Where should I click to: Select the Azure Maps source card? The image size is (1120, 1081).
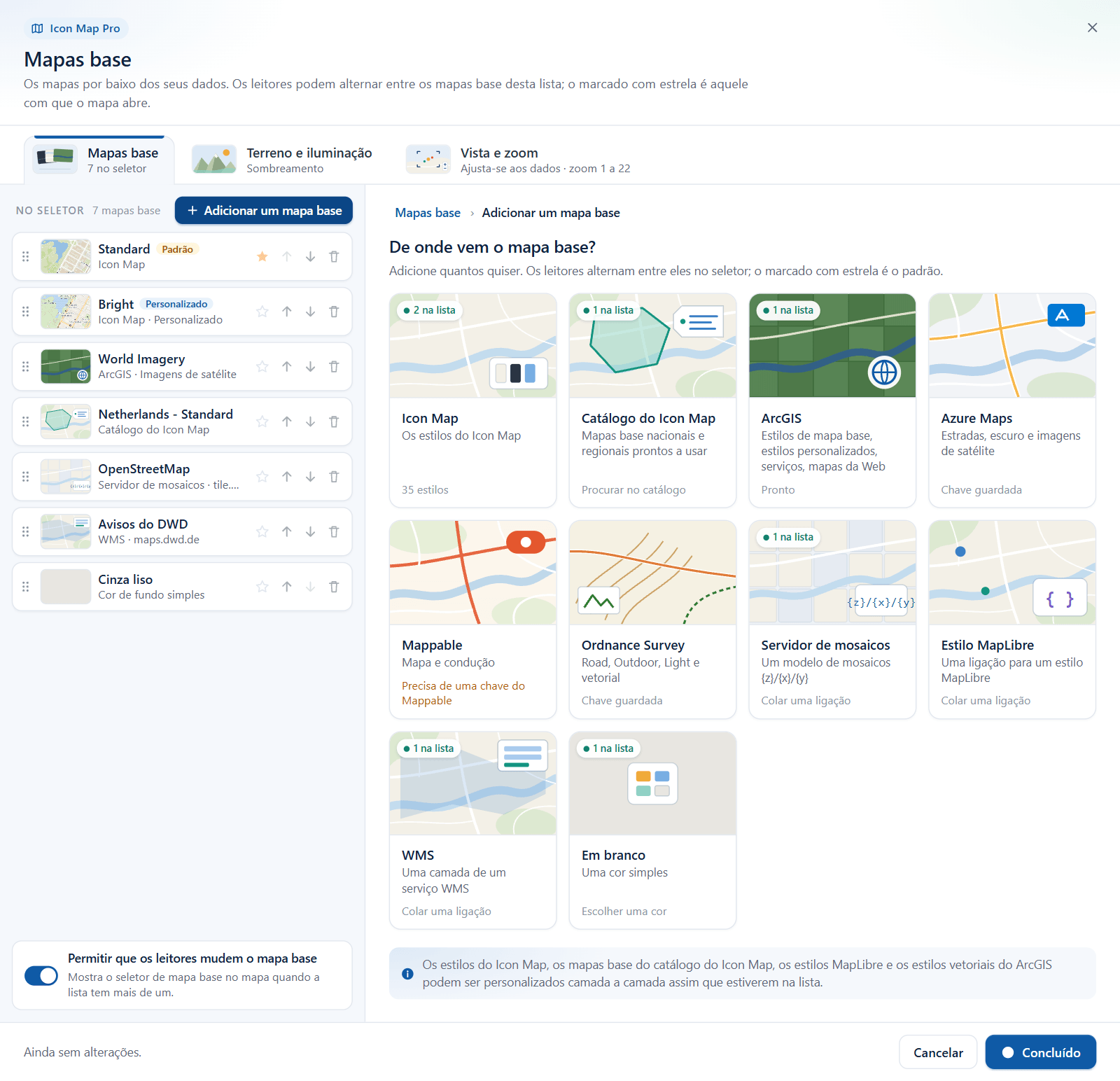click(1012, 400)
